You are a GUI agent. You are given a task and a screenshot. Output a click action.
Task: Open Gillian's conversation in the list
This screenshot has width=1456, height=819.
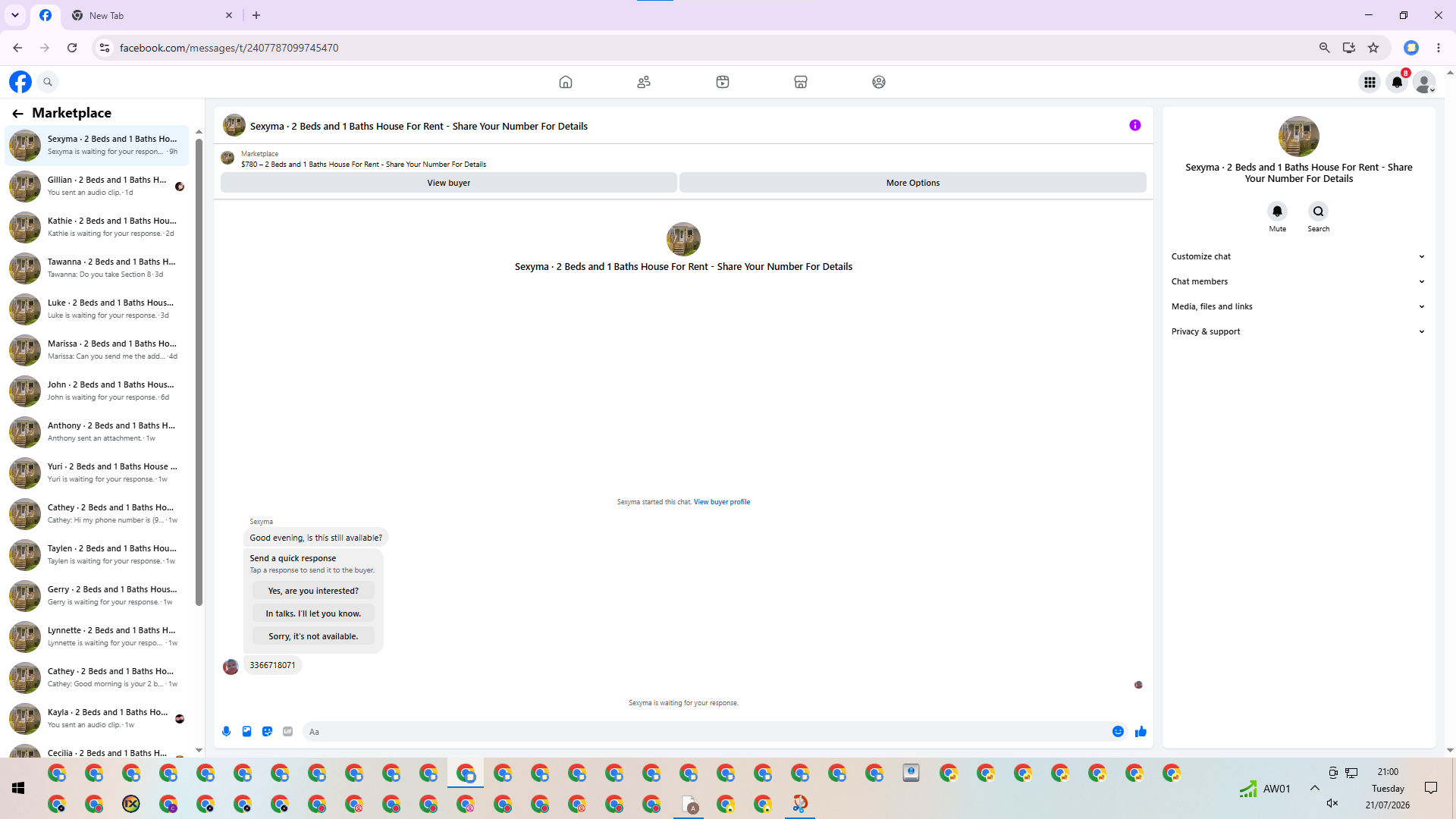(97, 187)
